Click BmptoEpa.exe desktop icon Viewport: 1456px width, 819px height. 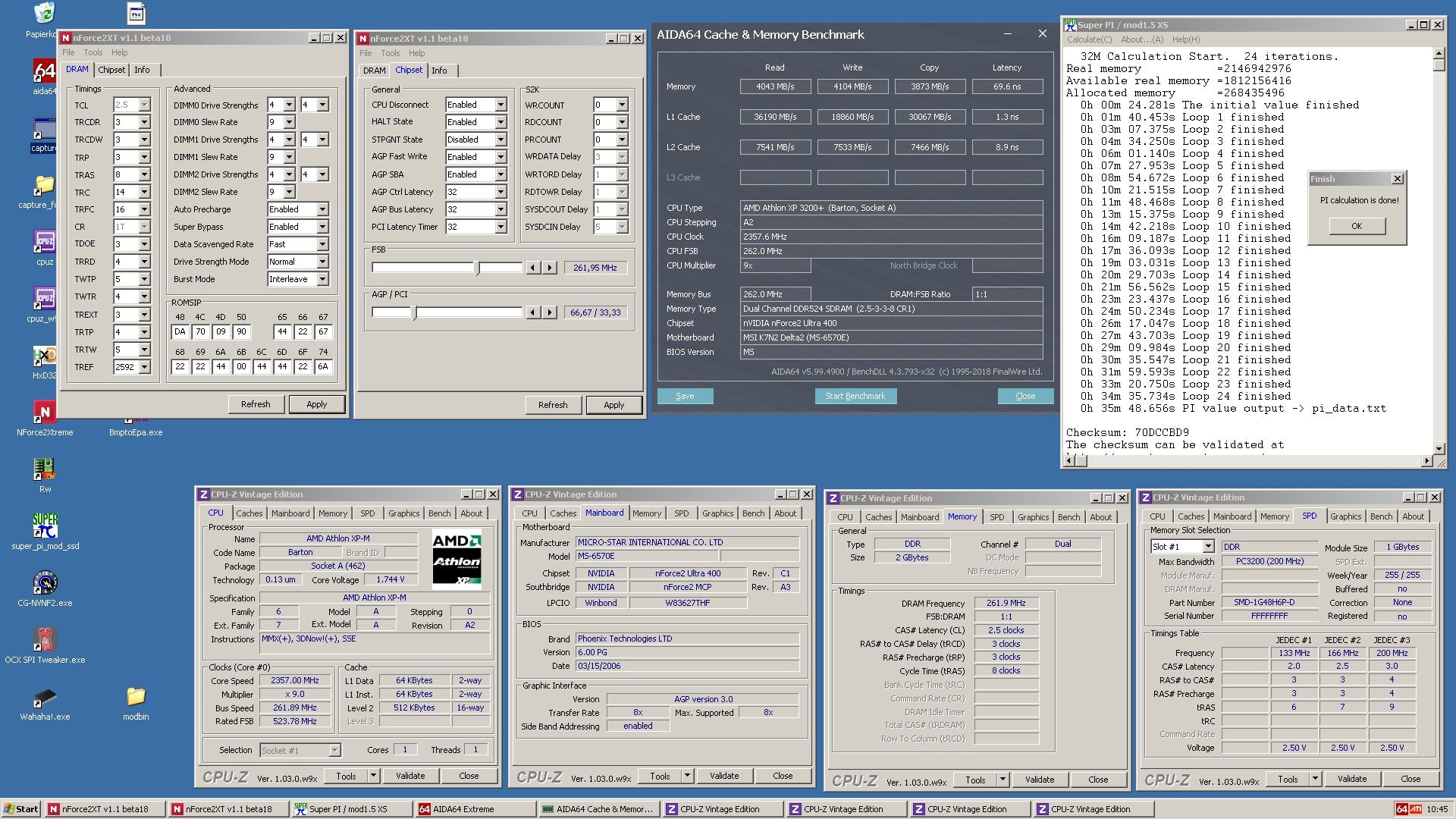click(x=136, y=426)
